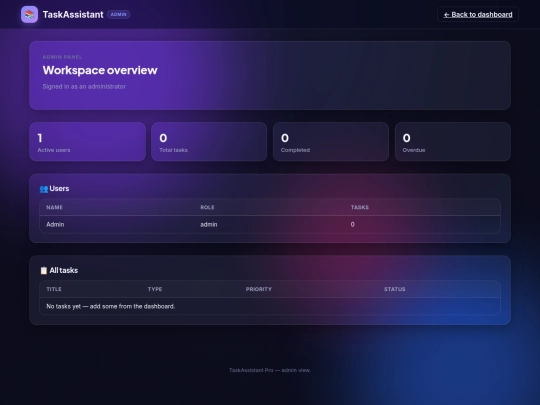
Task: Click 'Signed in as an administrator' text
Action: pyautogui.click(x=84, y=86)
